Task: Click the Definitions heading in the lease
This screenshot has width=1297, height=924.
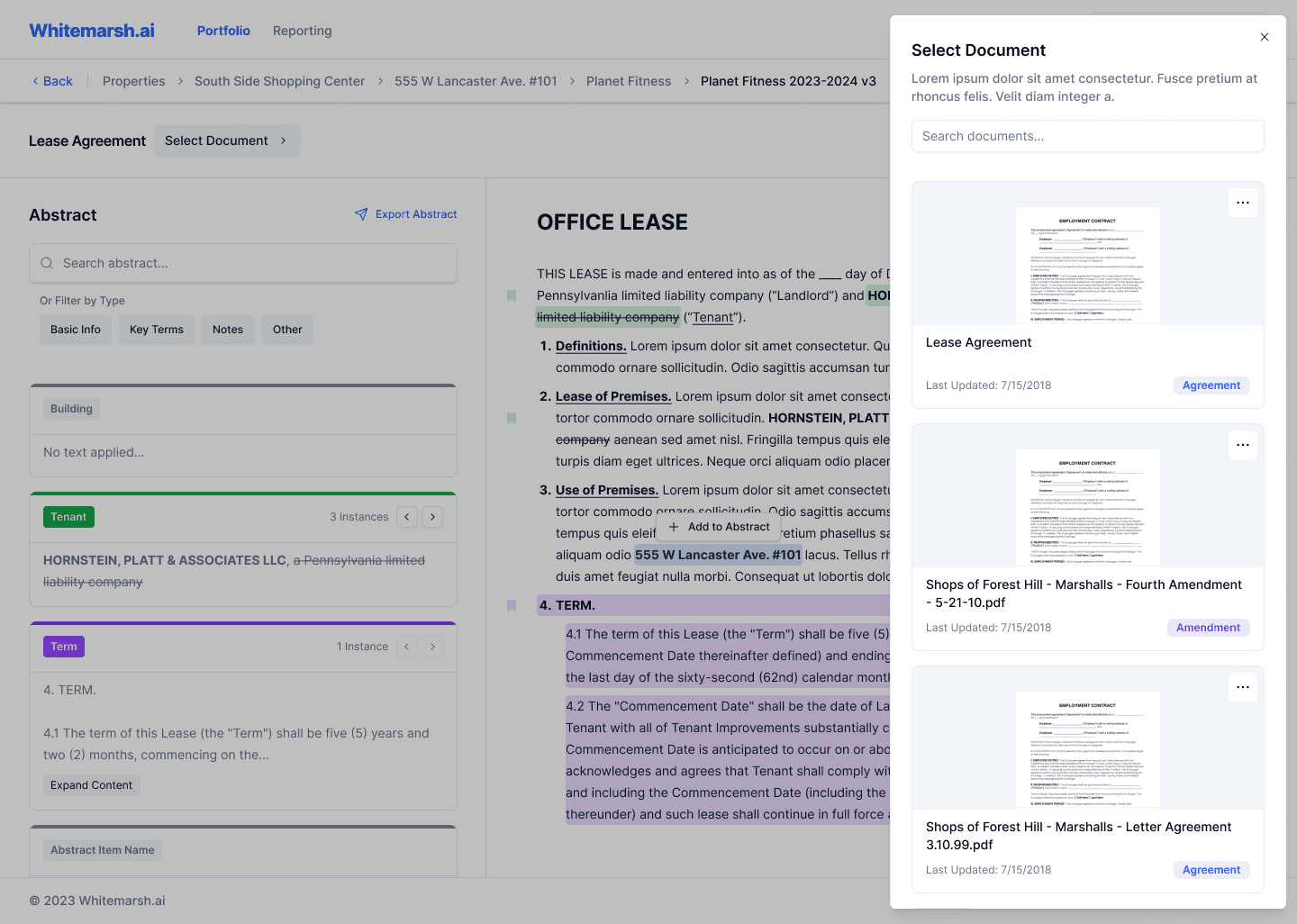Action: [x=591, y=346]
